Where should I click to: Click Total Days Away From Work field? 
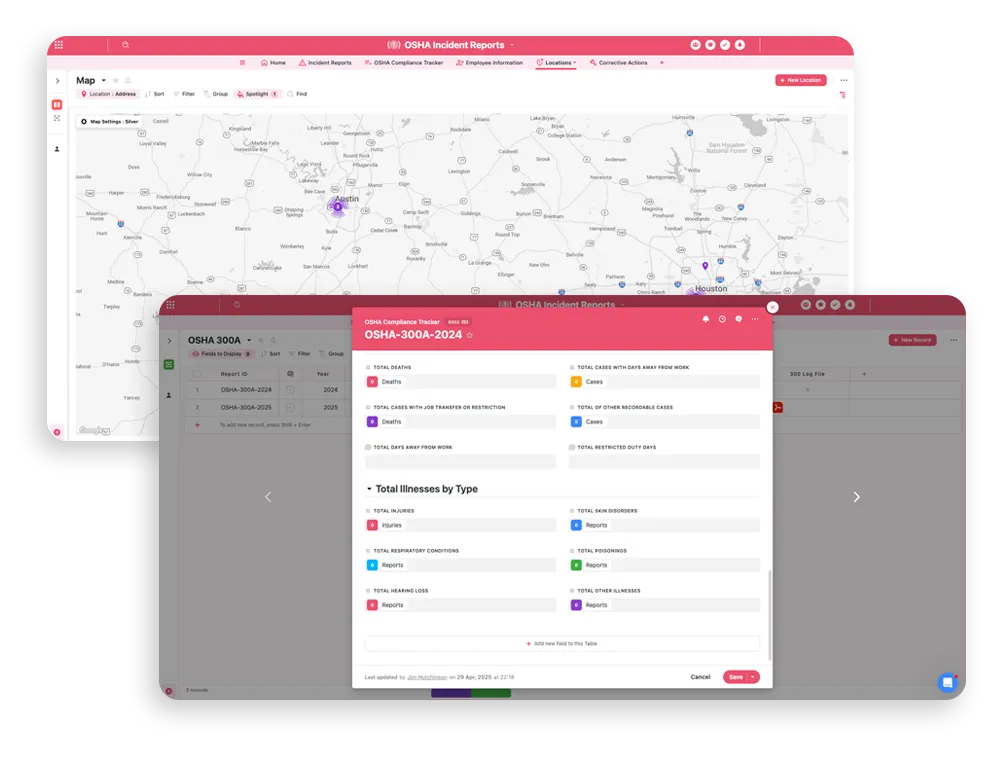pyautogui.click(x=460, y=462)
